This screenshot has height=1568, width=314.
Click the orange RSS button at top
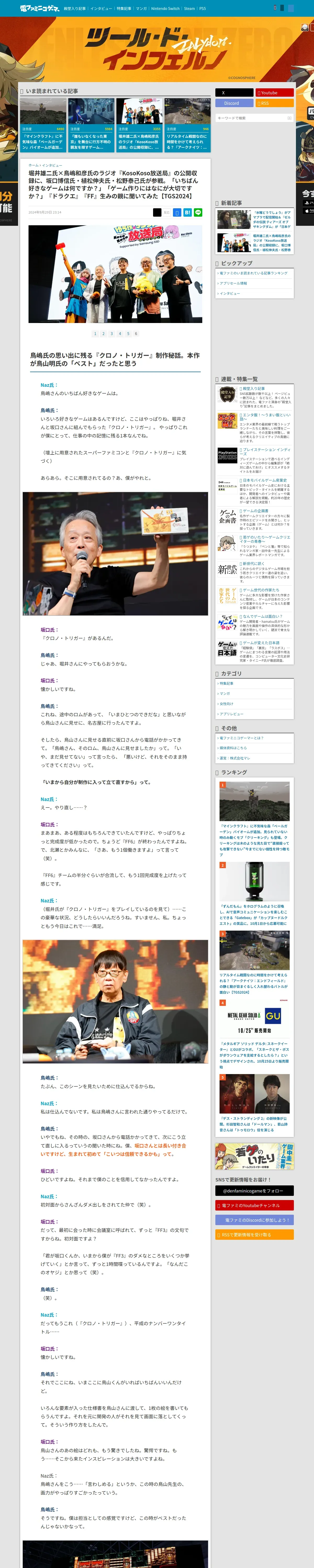click(274, 103)
